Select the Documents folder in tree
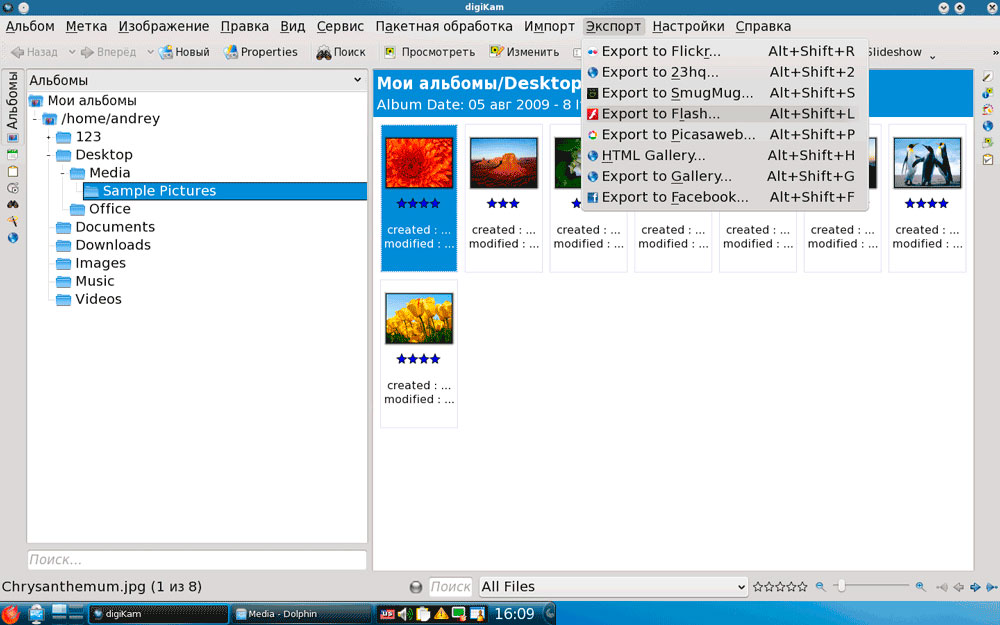The width and height of the screenshot is (1000, 625). [105, 227]
